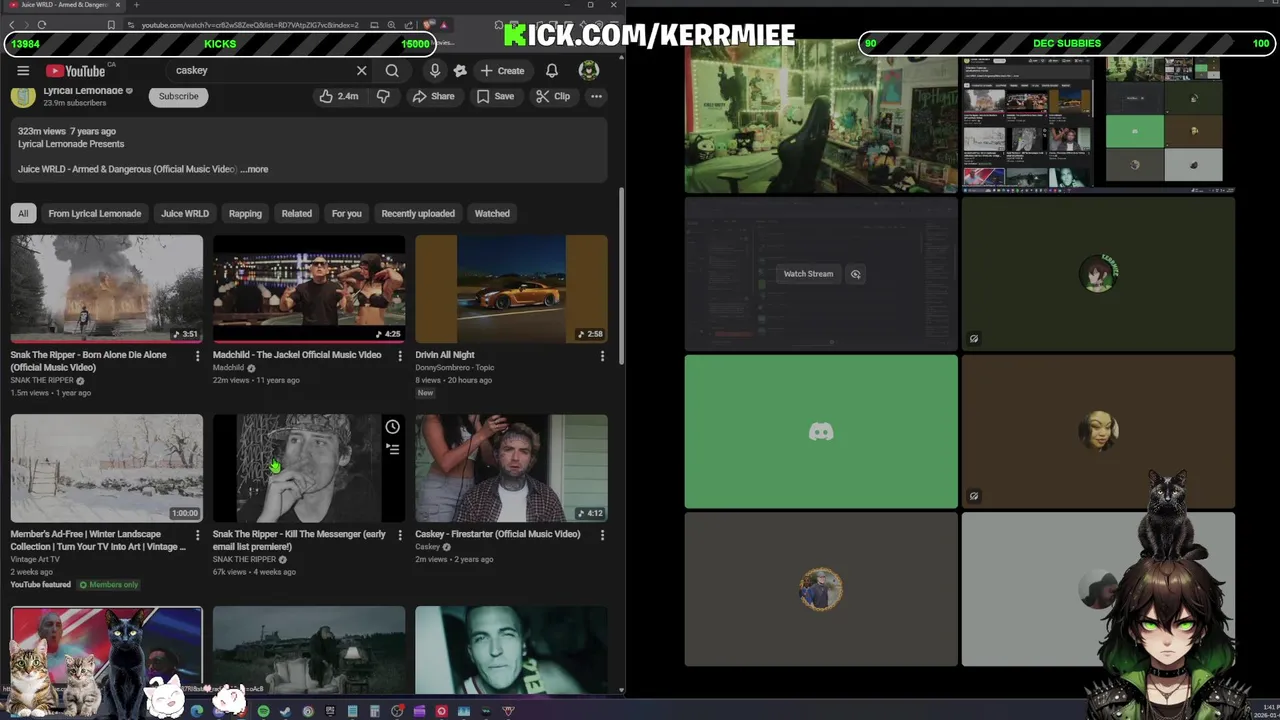1280x720 pixels.
Task: Open YouTube notifications bell
Action: tap(551, 70)
